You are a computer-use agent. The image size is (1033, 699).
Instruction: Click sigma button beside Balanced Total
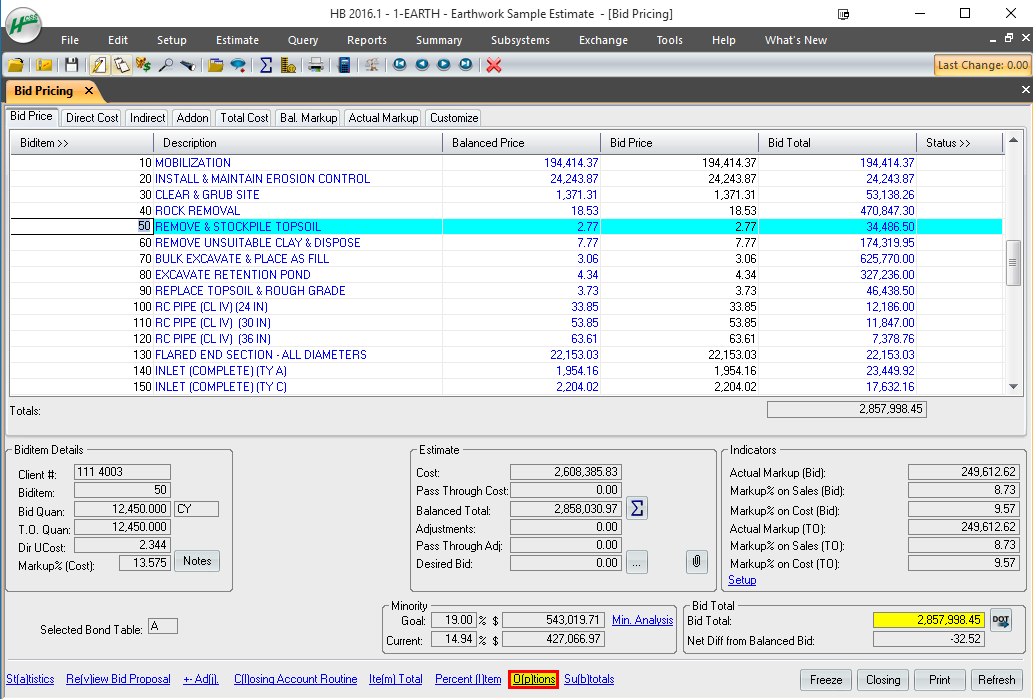point(636,508)
